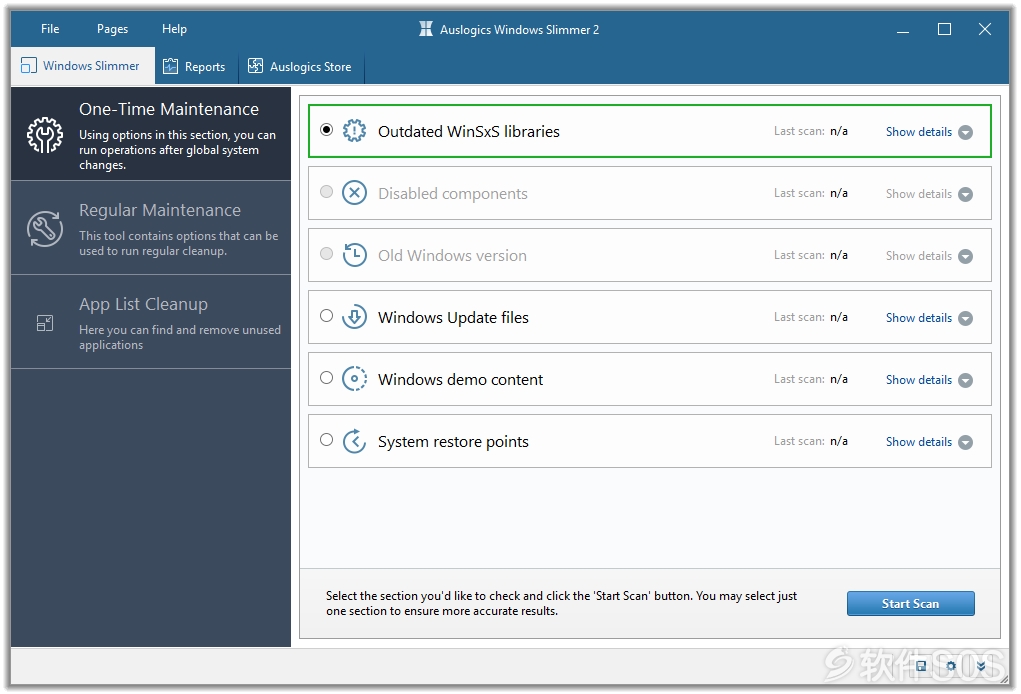Image resolution: width=1021 pixels, height=694 pixels.
Task: Click the Windows Slimmer tab icon
Action: pos(29,66)
